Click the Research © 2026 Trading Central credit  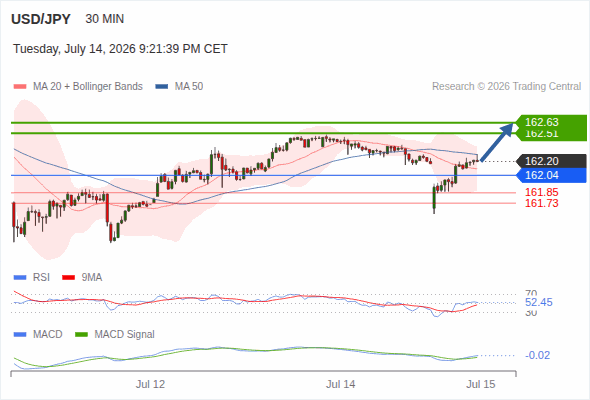(x=506, y=87)
